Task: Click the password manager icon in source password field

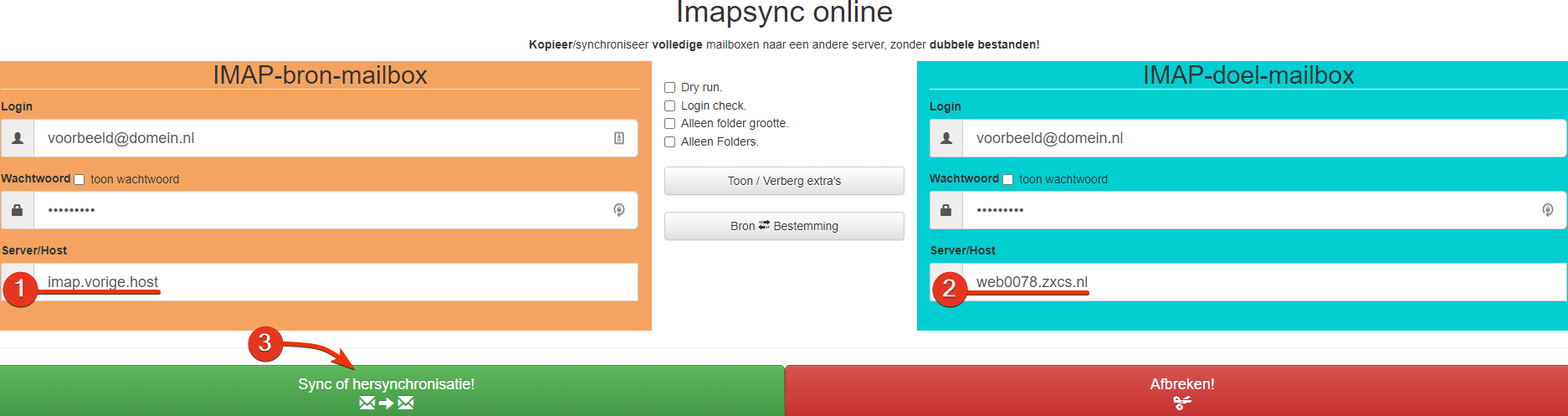Action: click(x=619, y=210)
